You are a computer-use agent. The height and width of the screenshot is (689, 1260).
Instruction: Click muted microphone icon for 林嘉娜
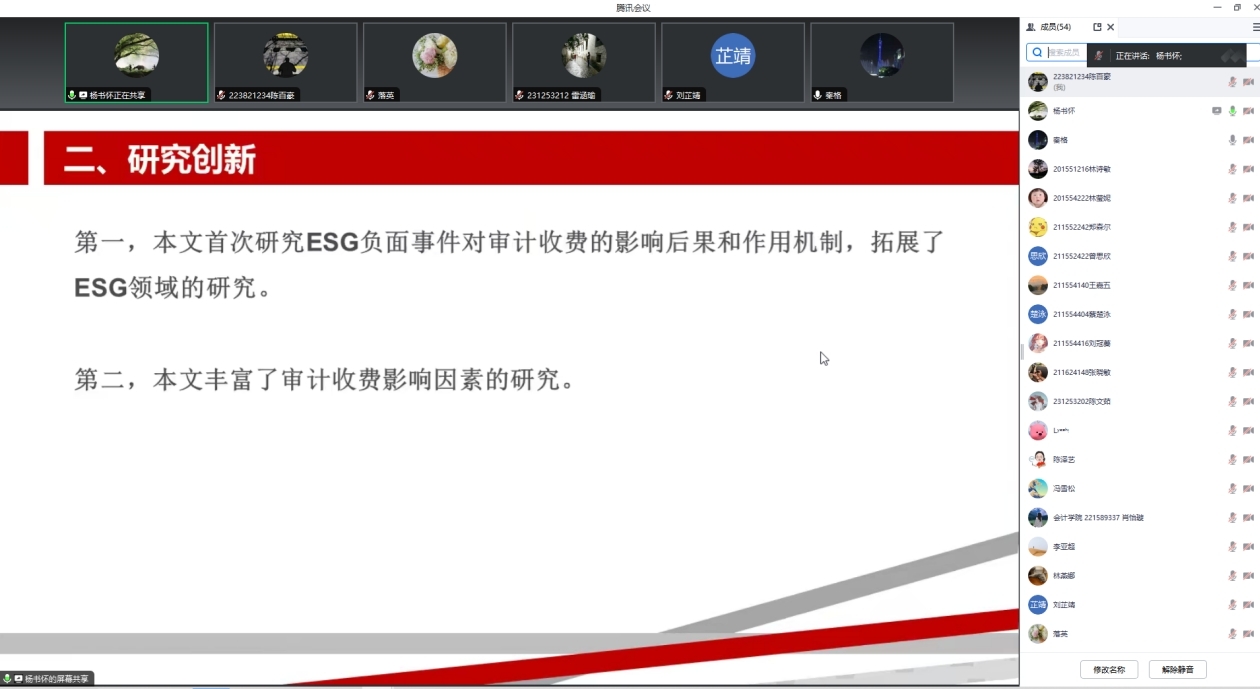click(x=1232, y=576)
